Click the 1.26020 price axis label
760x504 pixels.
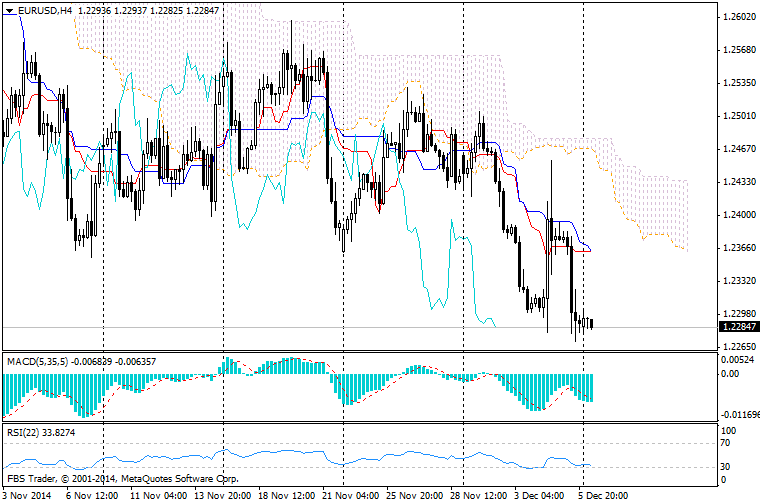[739, 17]
